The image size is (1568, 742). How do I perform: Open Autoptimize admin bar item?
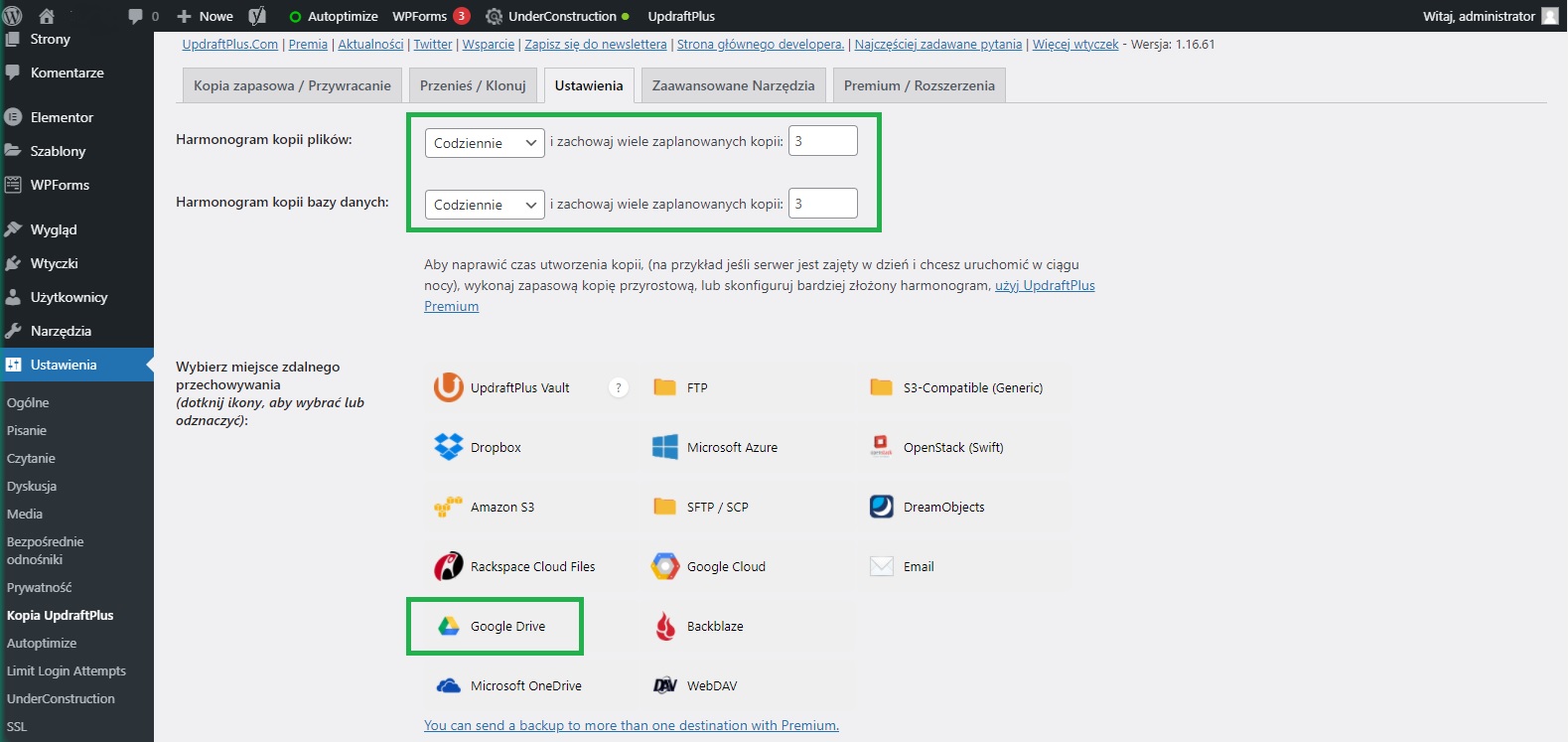(x=334, y=16)
